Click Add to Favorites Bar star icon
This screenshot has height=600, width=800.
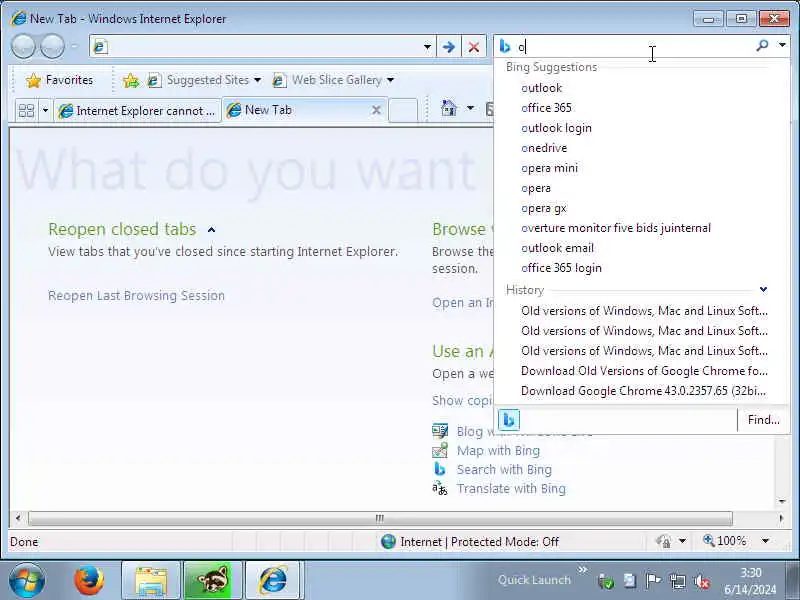pos(131,80)
